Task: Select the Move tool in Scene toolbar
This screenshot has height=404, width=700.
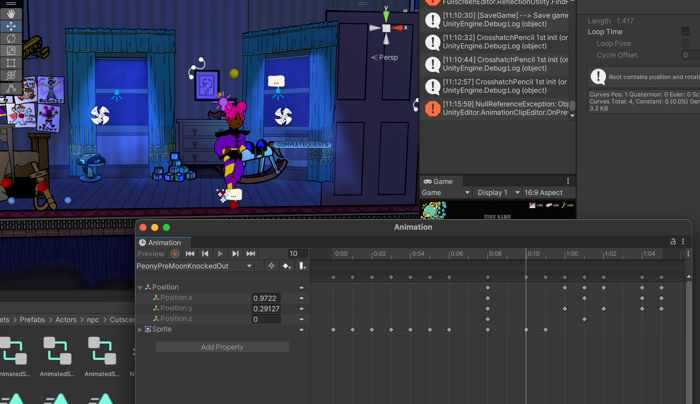Action: (x=11, y=26)
